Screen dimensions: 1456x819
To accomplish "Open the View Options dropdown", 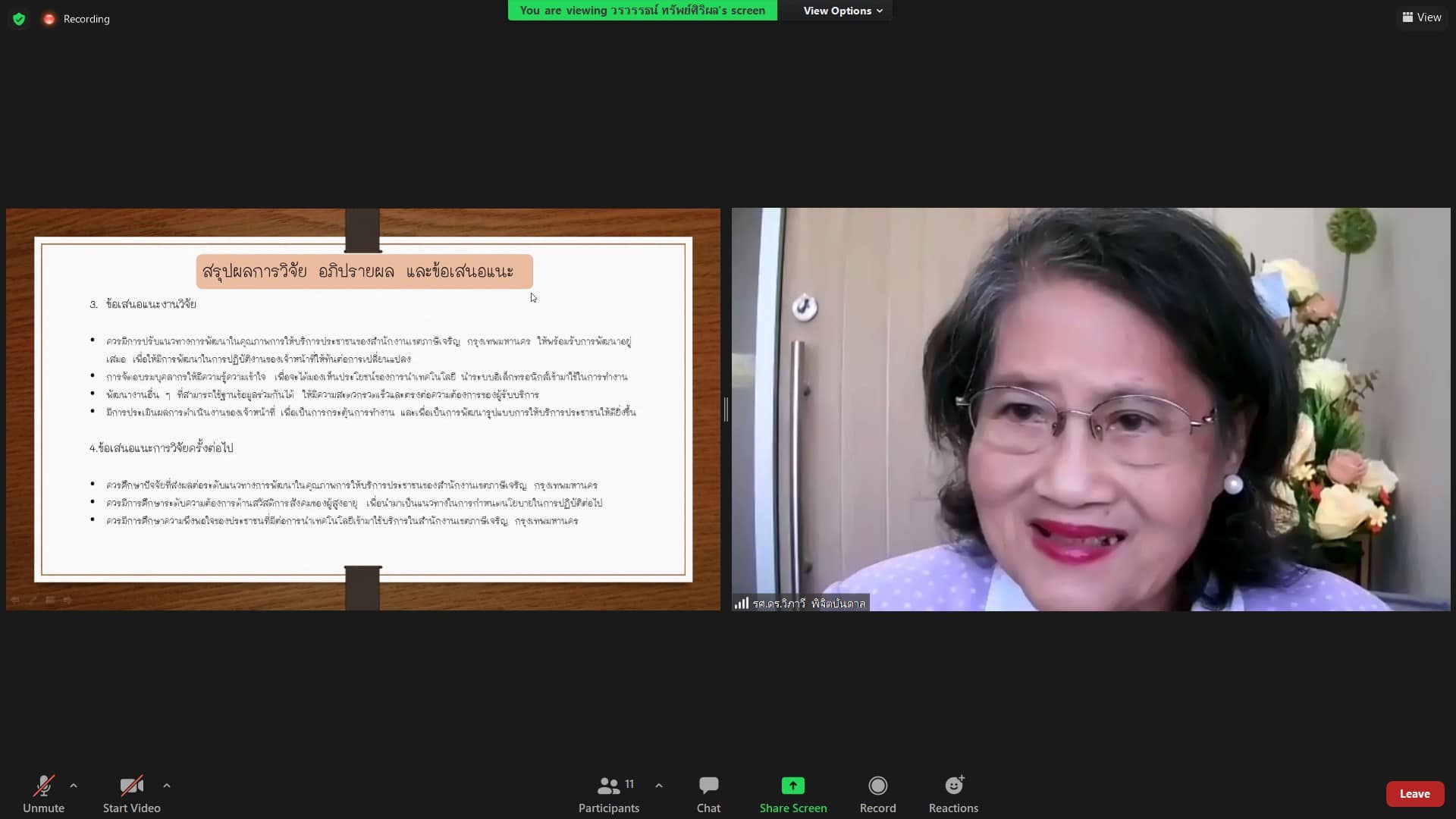I will click(843, 11).
